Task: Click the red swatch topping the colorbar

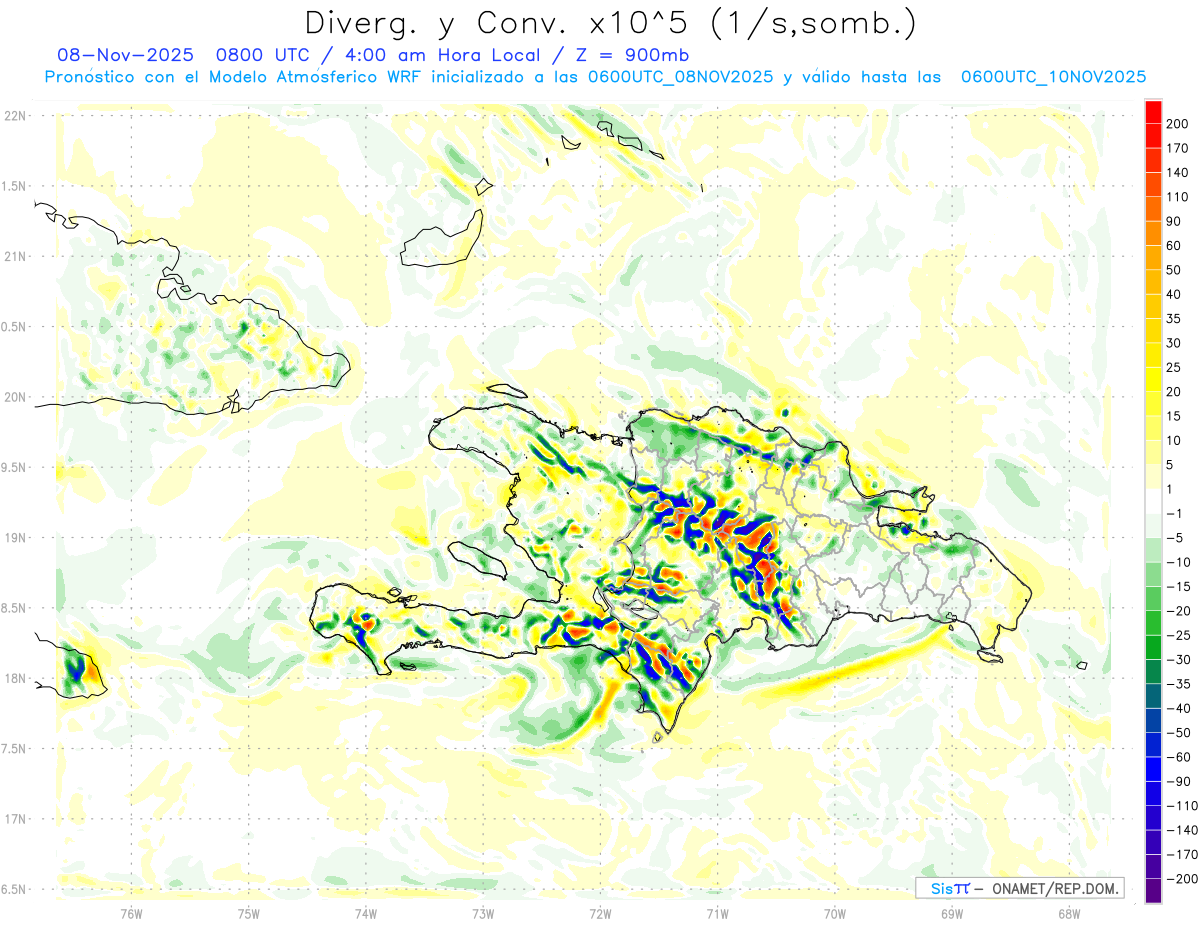Action: 1154,112
